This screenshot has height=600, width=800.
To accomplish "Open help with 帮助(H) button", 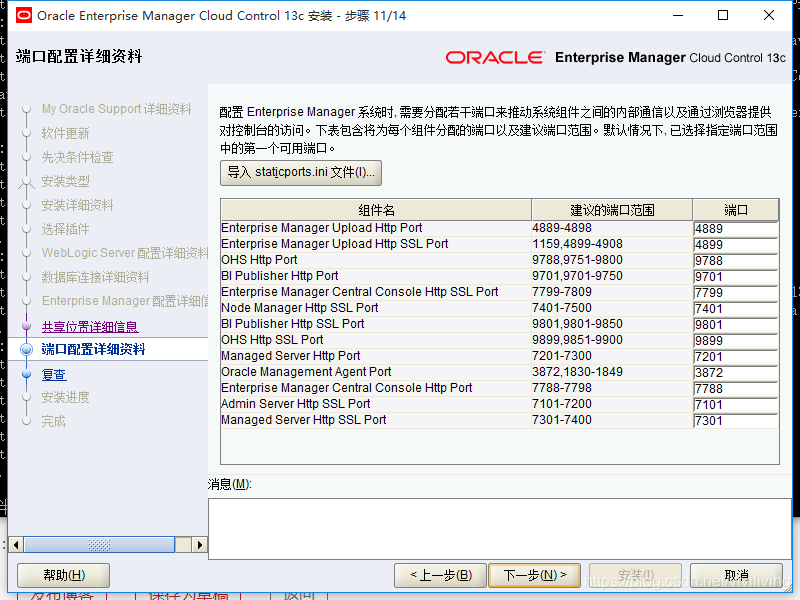I will tap(64, 576).
